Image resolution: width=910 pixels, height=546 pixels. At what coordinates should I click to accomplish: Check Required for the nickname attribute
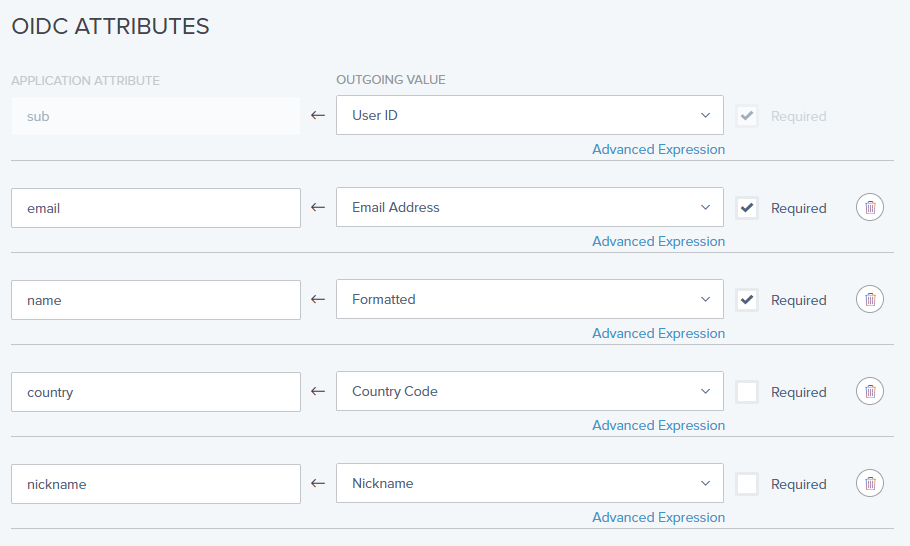(x=747, y=484)
